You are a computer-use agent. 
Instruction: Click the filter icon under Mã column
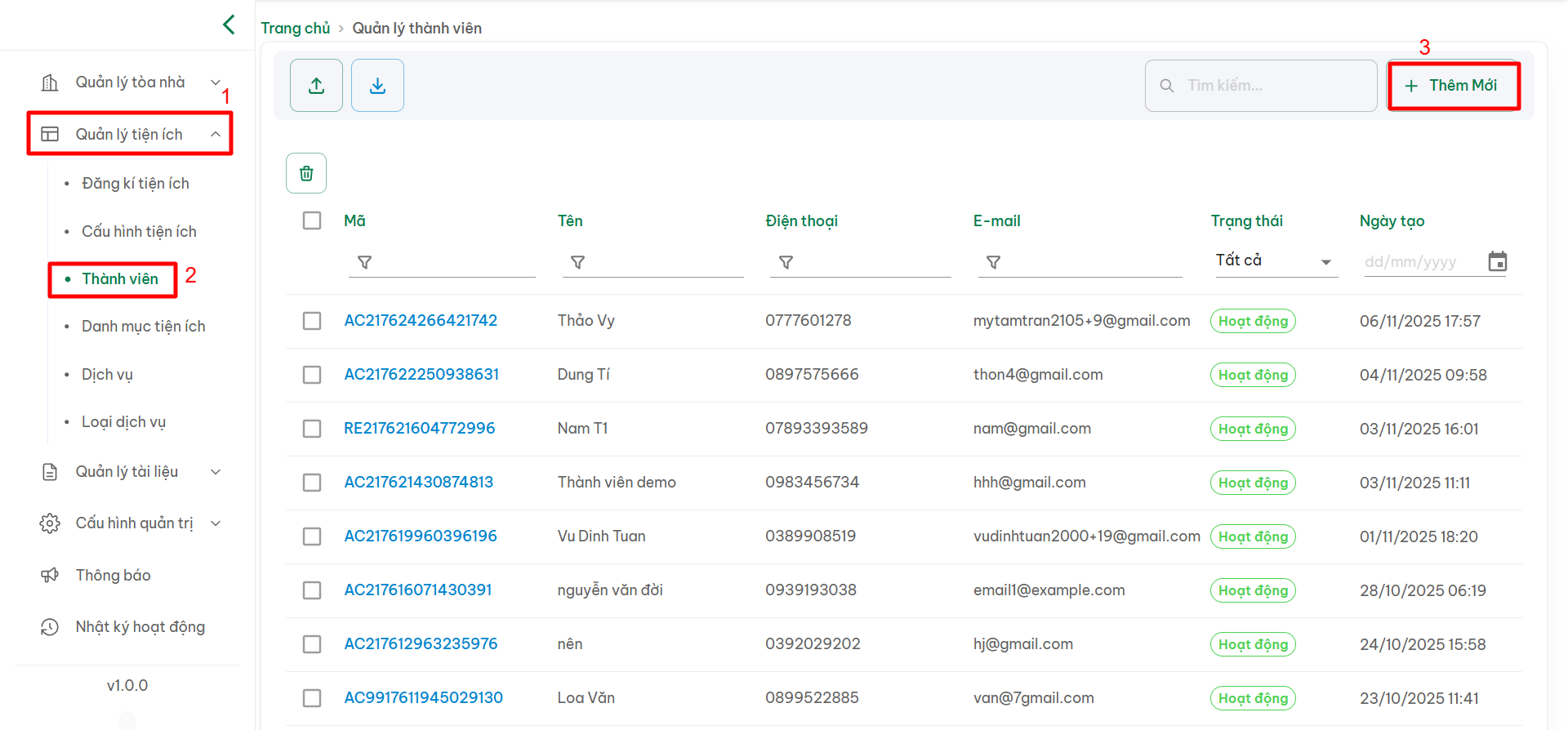click(365, 262)
